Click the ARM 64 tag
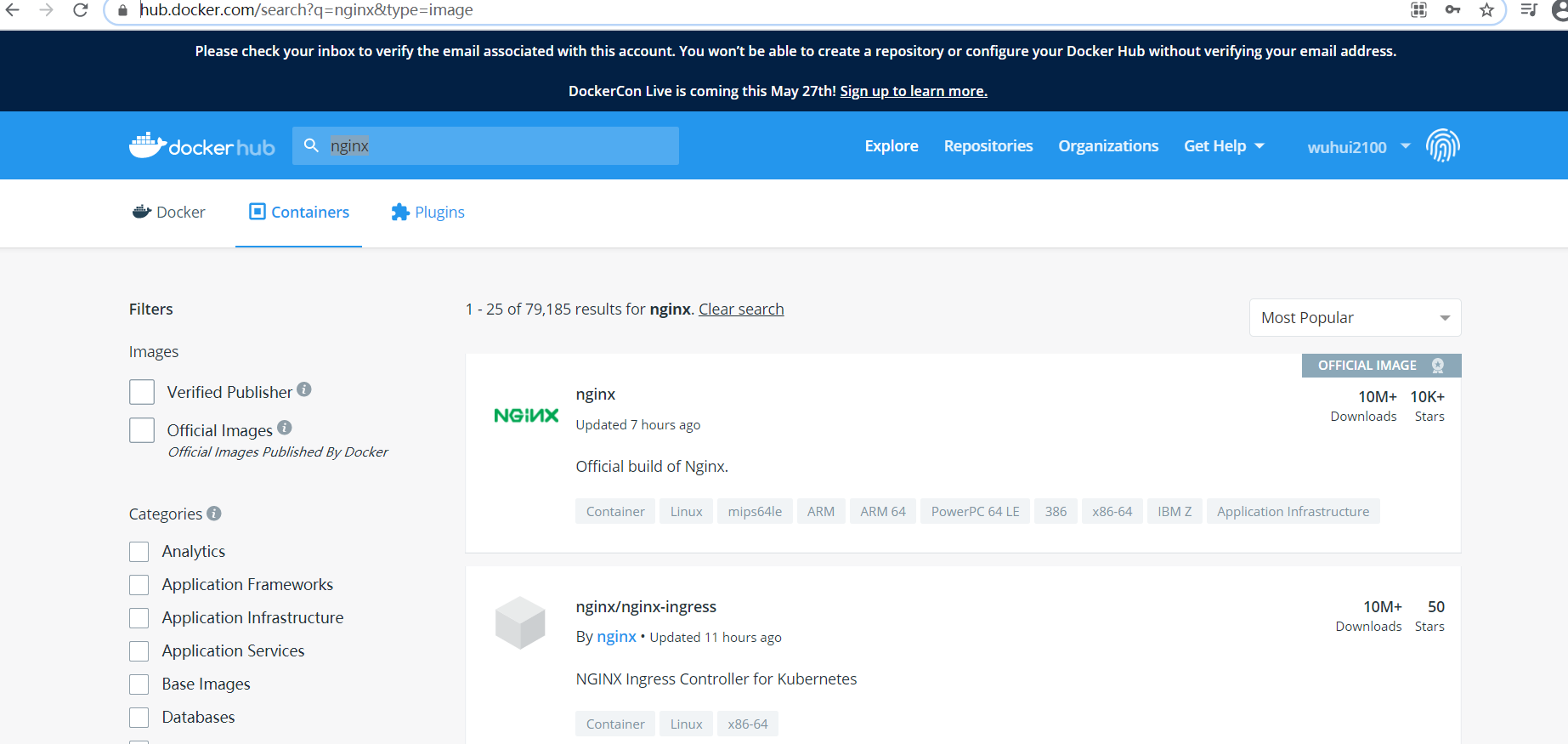 [x=883, y=512]
